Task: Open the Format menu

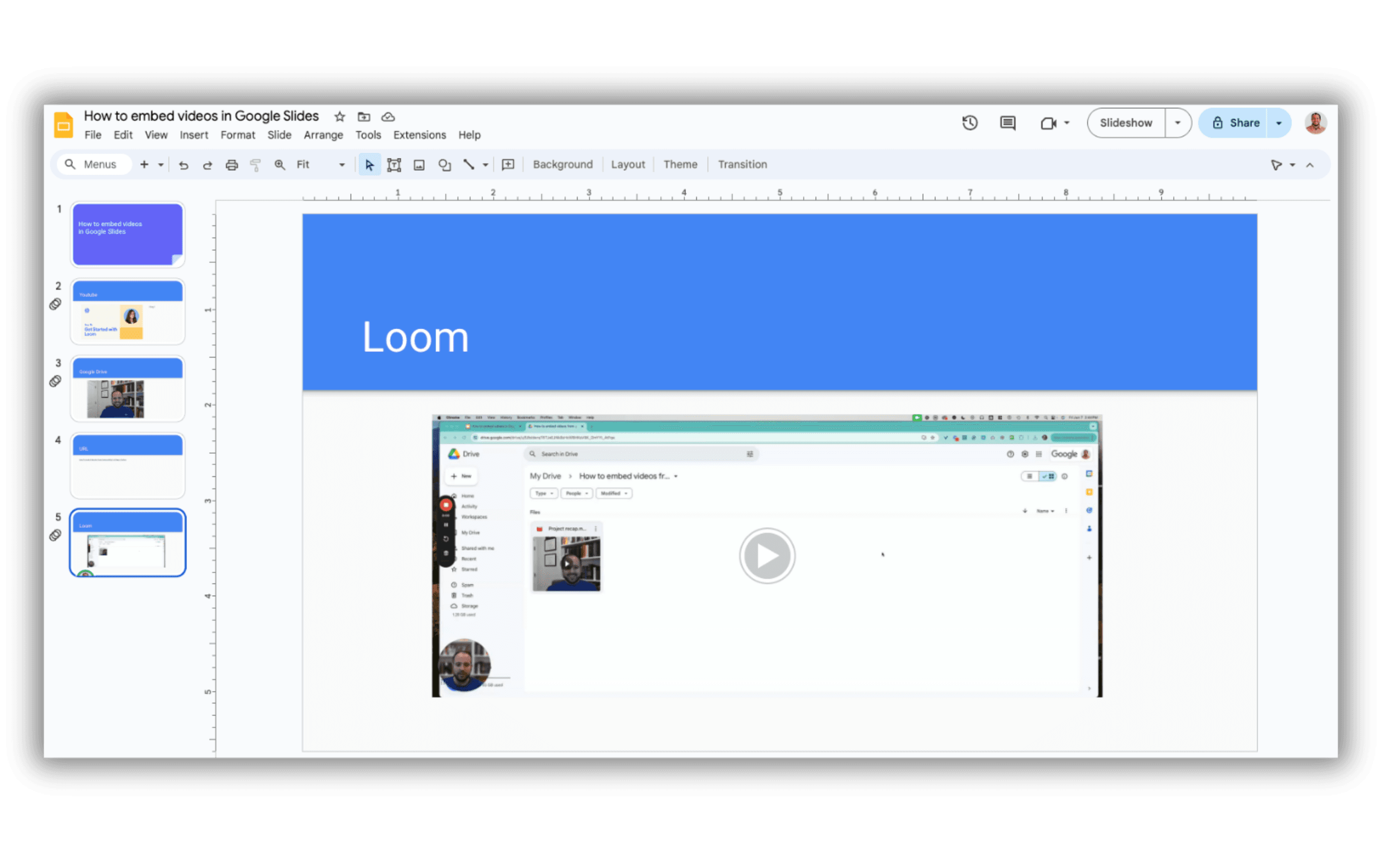Action: click(238, 135)
